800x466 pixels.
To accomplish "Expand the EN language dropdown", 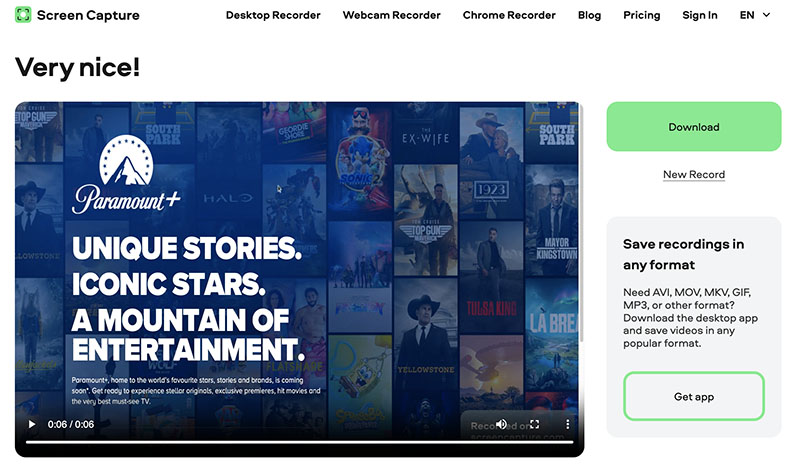I will (x=755, y=15).
